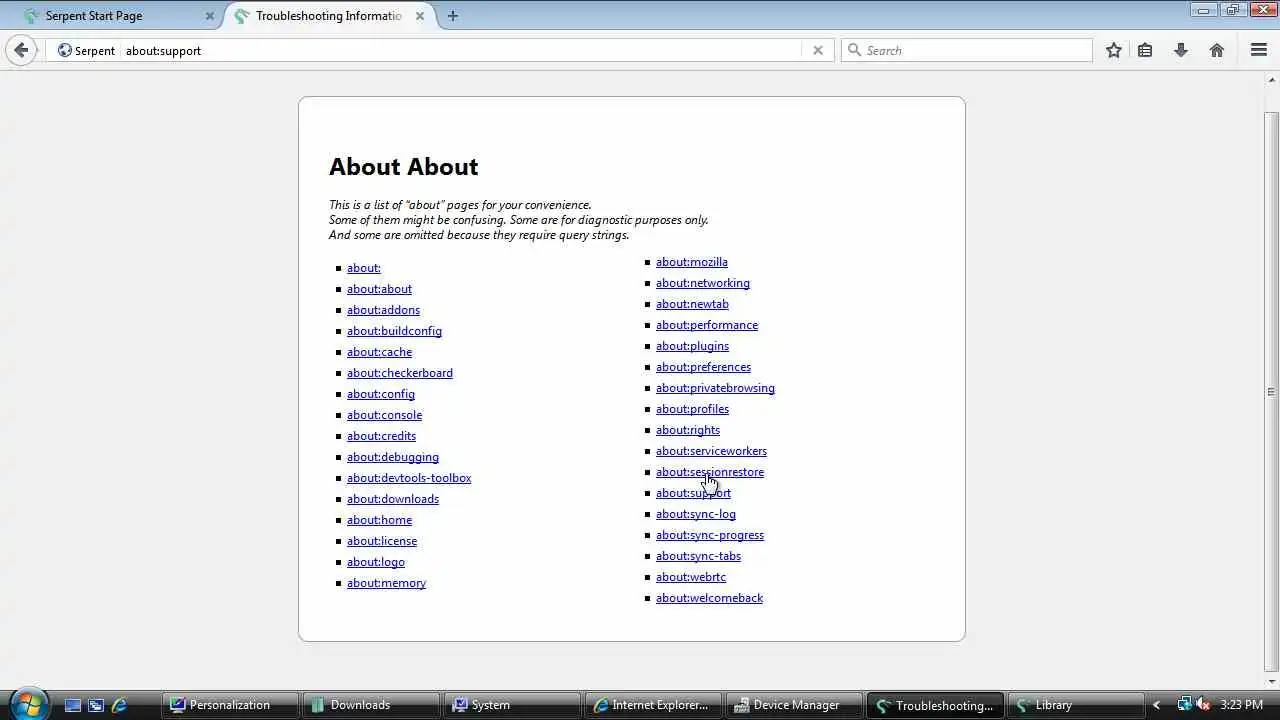Open the about:checkerboard link

400,373
